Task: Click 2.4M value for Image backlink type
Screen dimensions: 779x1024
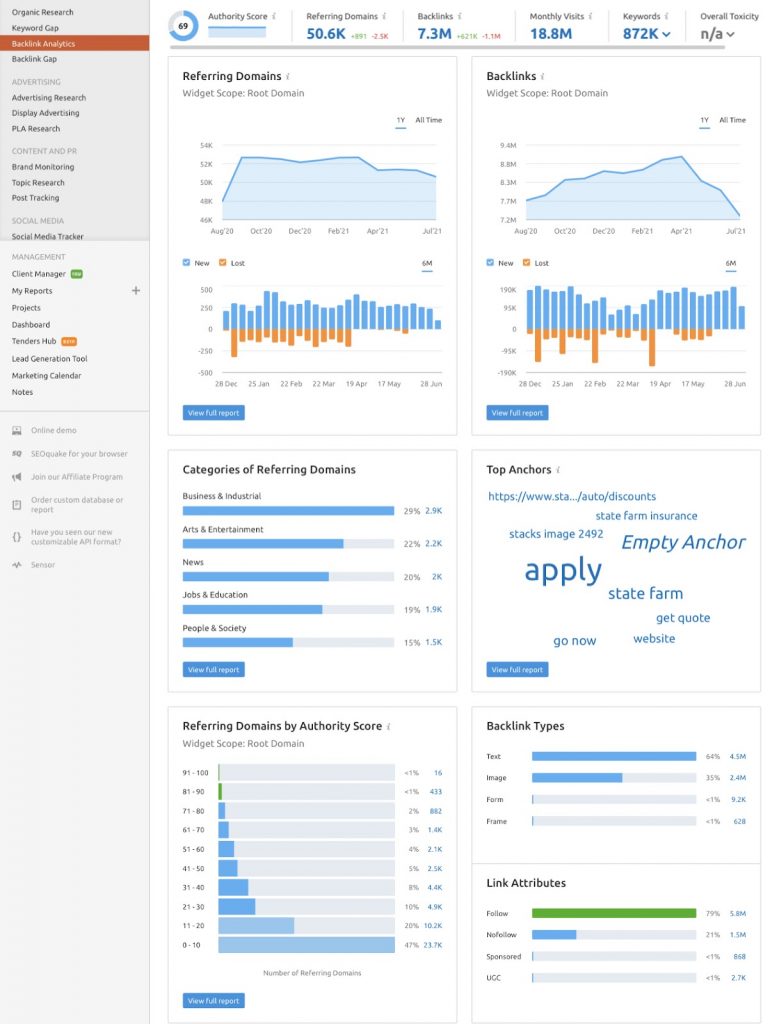Action: tap(738, 778)
